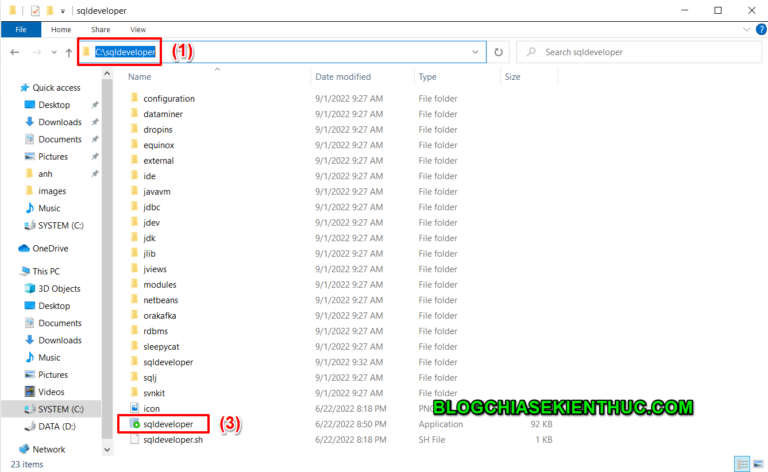Select the jdk folder in list
The height and width of the screenshot is (472, 768).
(x=151, y=238)
